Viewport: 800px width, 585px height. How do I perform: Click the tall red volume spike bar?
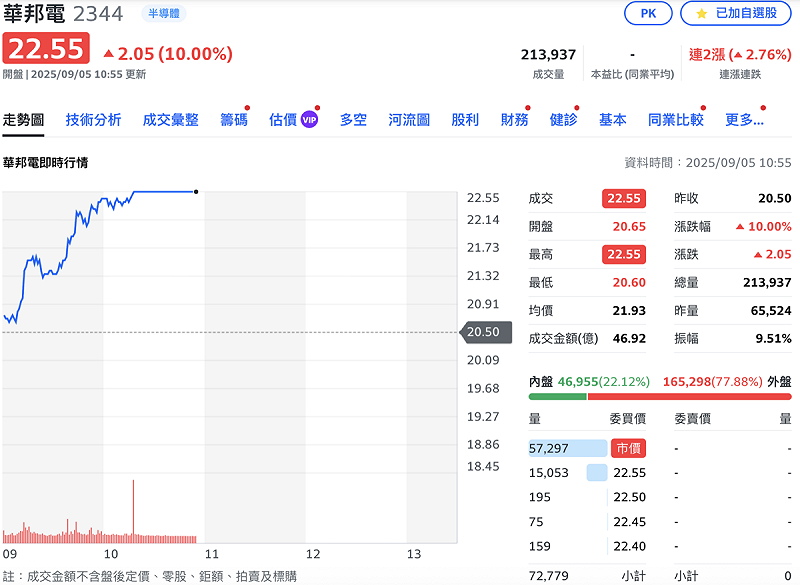[x=134, y=510]
